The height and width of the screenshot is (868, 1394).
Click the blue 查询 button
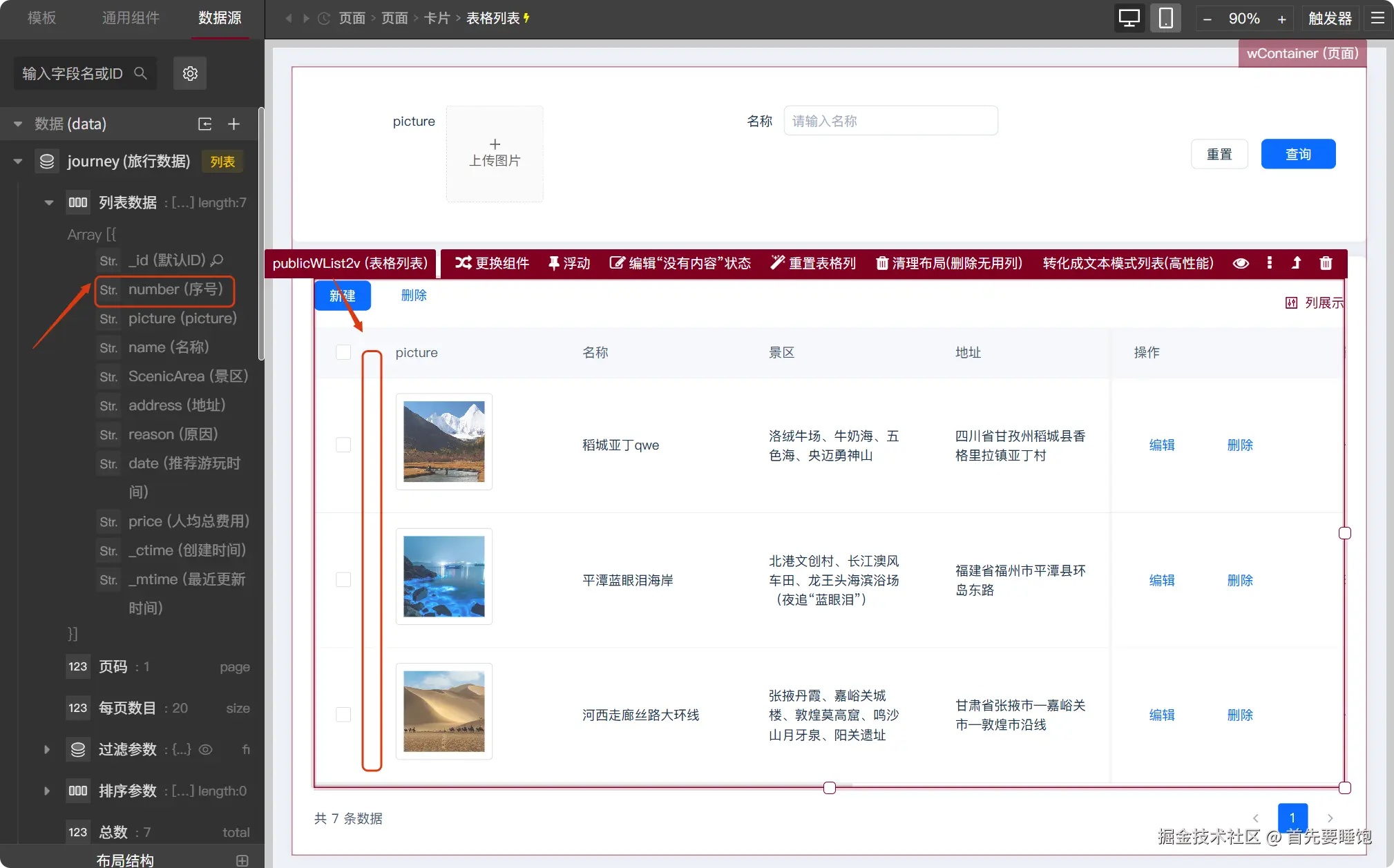pyautogui.click(x=1298, y=154)
